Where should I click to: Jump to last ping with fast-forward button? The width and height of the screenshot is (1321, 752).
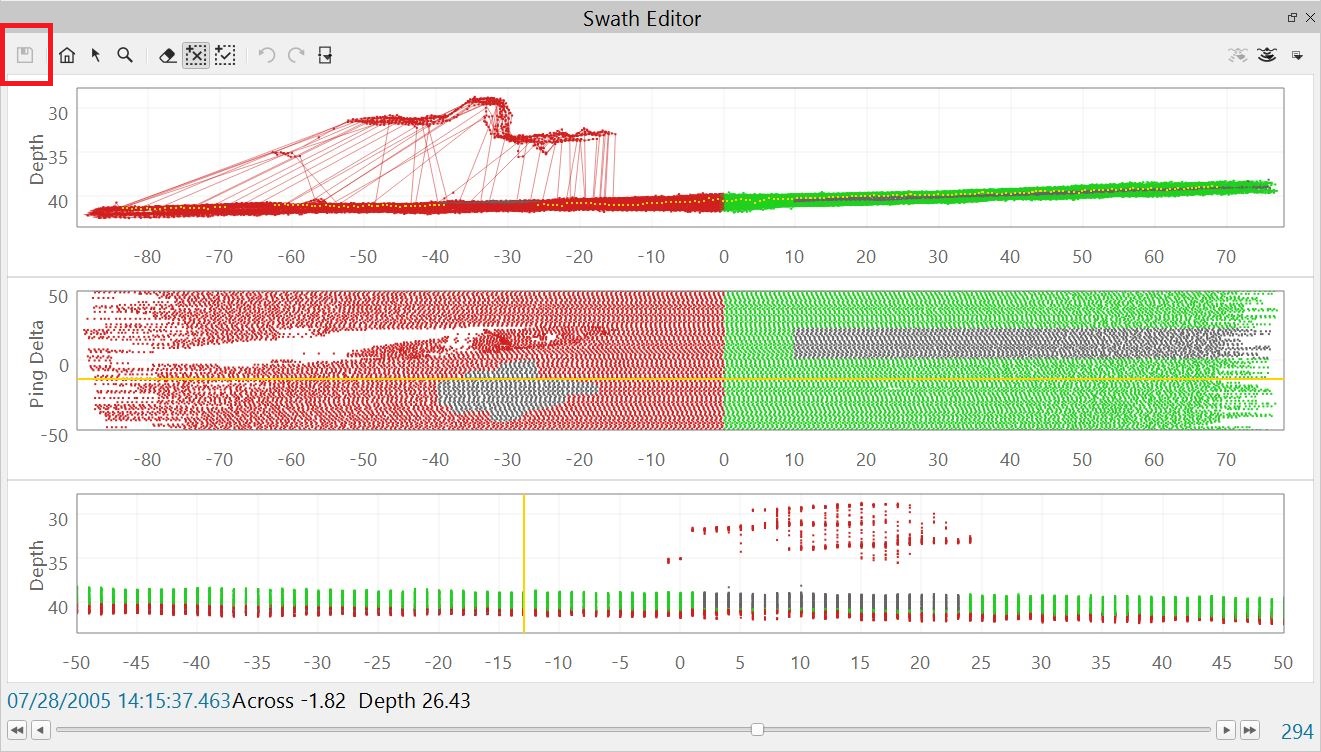(1250, 730)
